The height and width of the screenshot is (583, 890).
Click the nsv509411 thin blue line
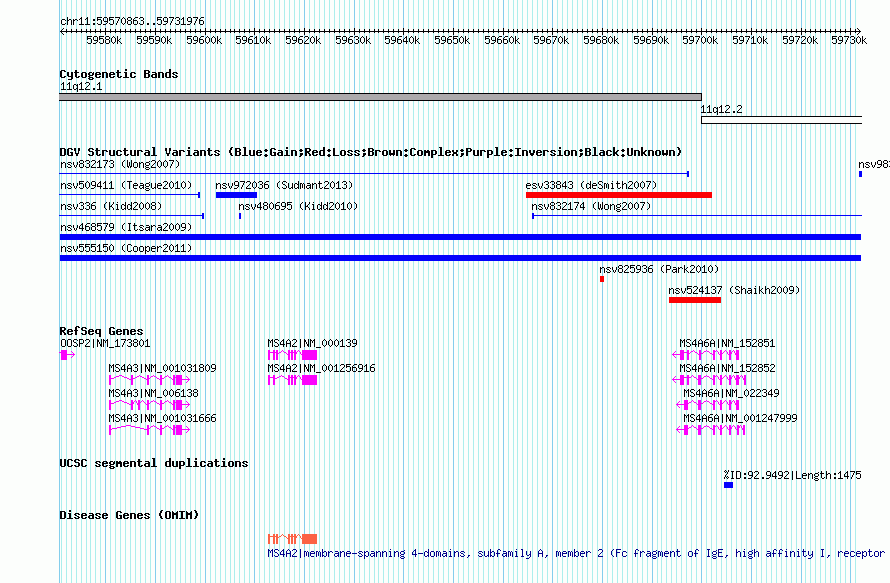[130, 195]
